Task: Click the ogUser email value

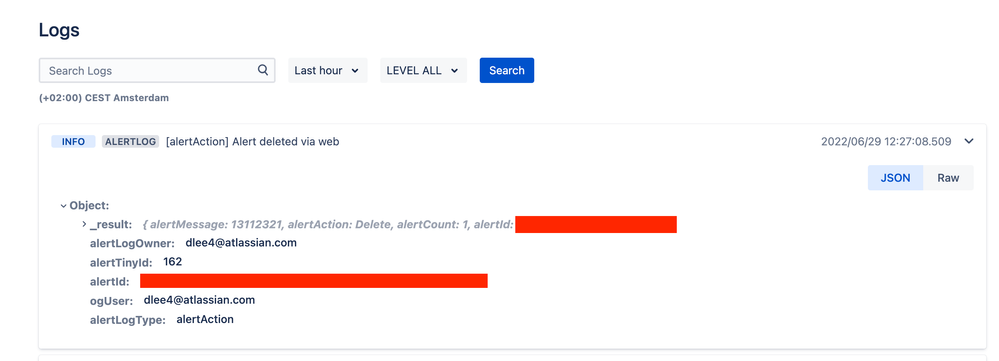Action: (199, 300)
